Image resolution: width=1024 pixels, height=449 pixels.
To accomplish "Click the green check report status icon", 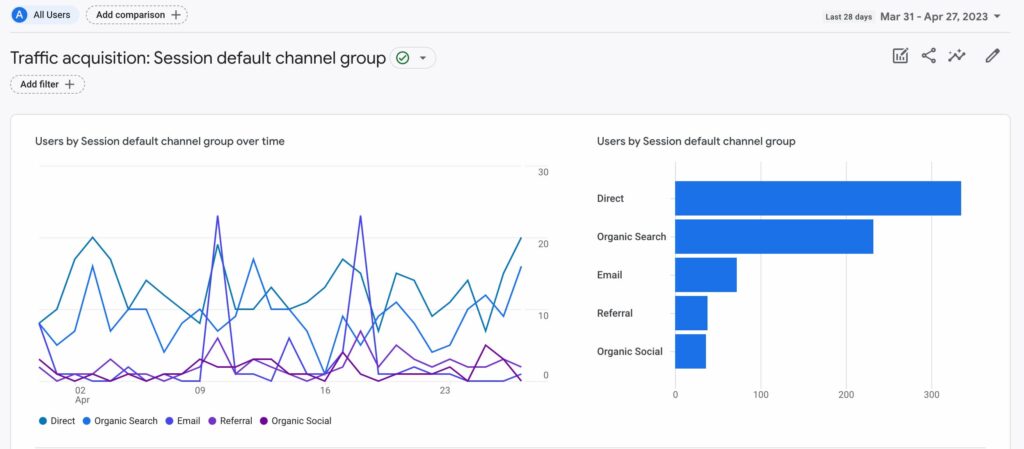I will point(403,58).
